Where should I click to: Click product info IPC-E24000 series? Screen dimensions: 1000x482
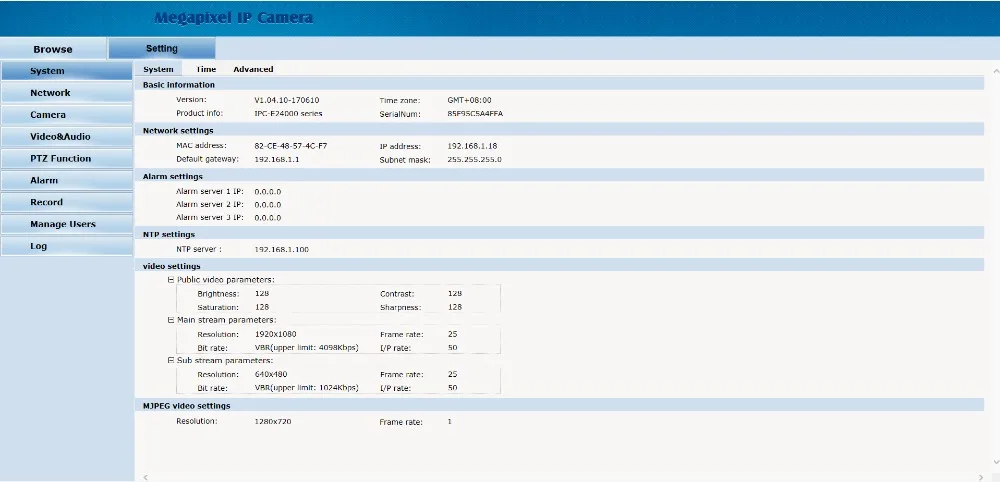(288, 113)
